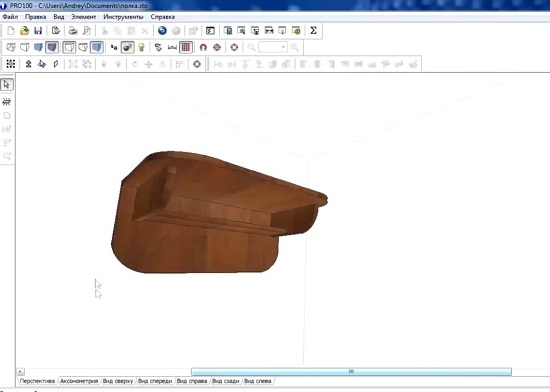Image resolution: width=550 pixels, height=392 pixels.
Task: Open the Элемент menu
Action: tap(83, 17)
